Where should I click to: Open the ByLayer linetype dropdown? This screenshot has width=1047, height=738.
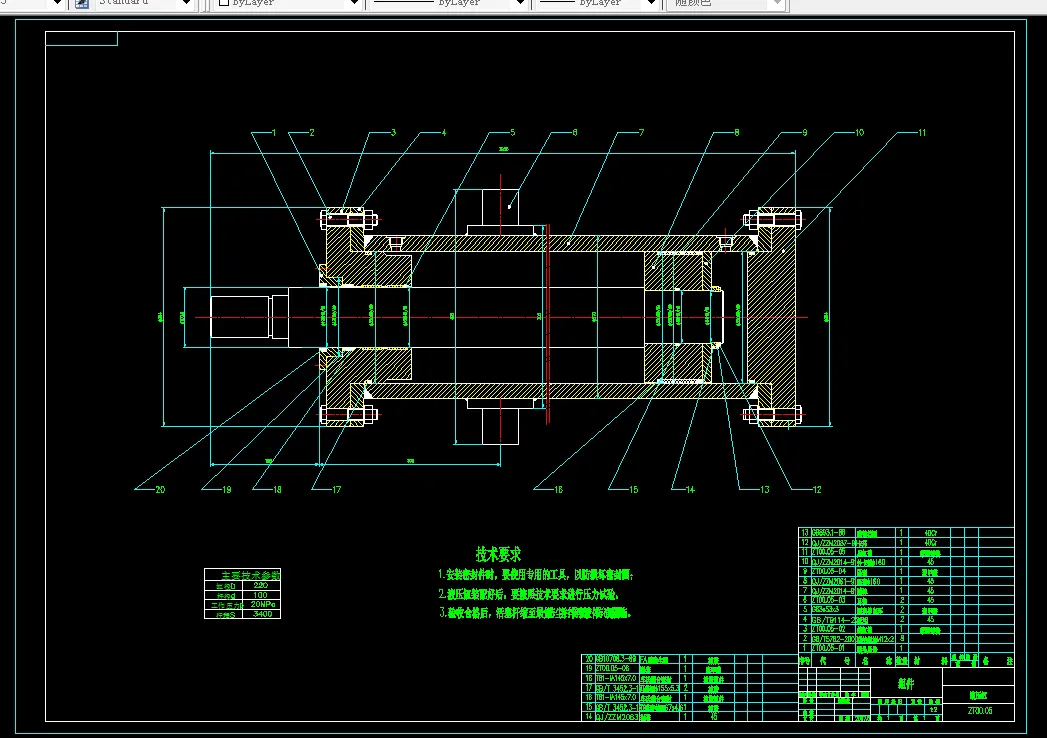[x=520, y=3]
